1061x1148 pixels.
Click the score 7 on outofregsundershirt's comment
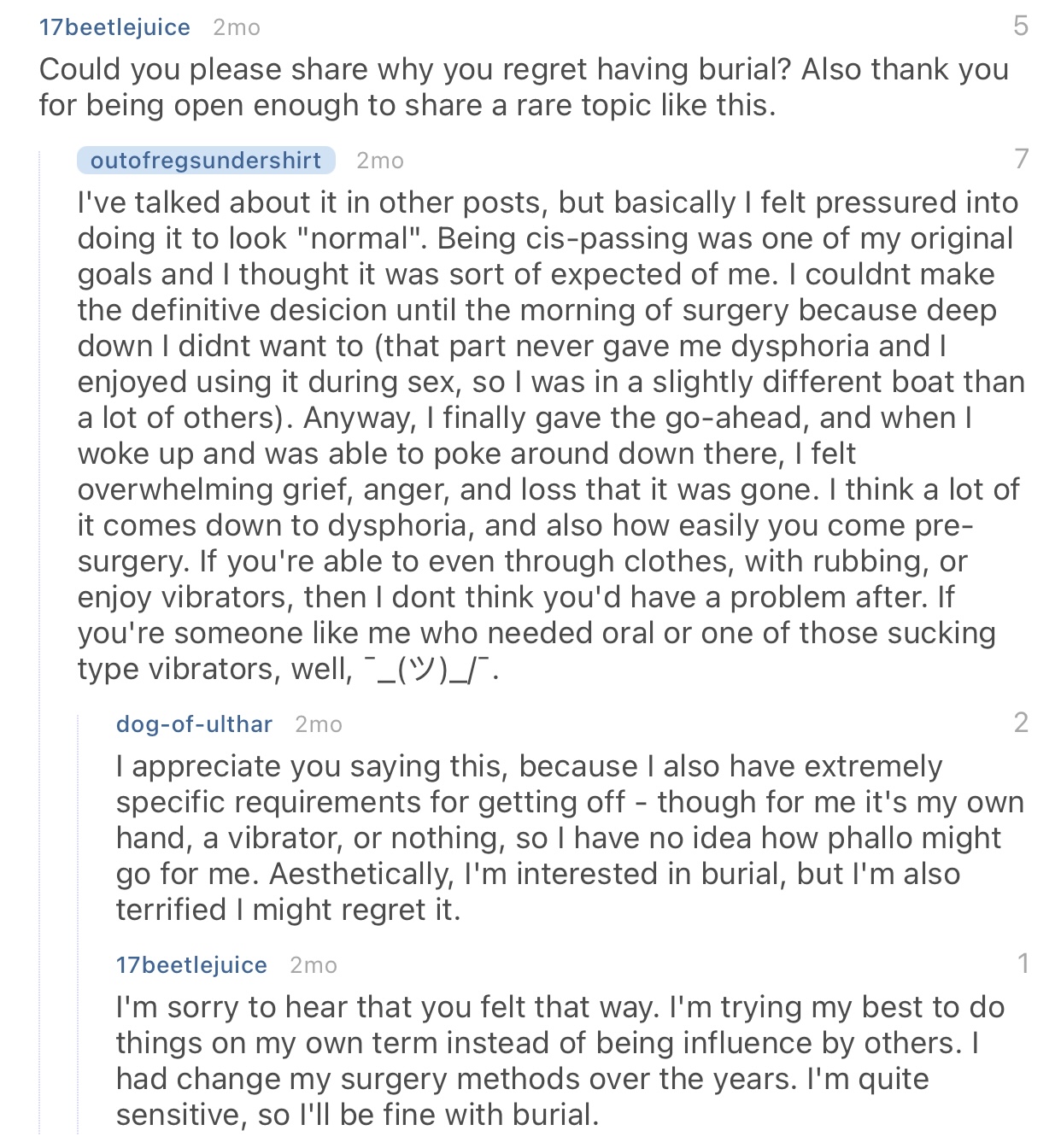pos(1021,159)
